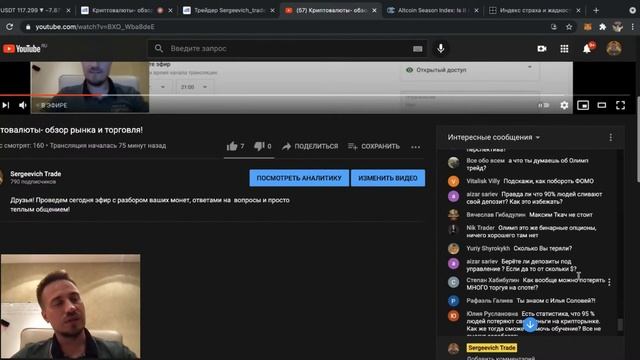
Task: Open the player settings gear
Action: coord(564,105)
